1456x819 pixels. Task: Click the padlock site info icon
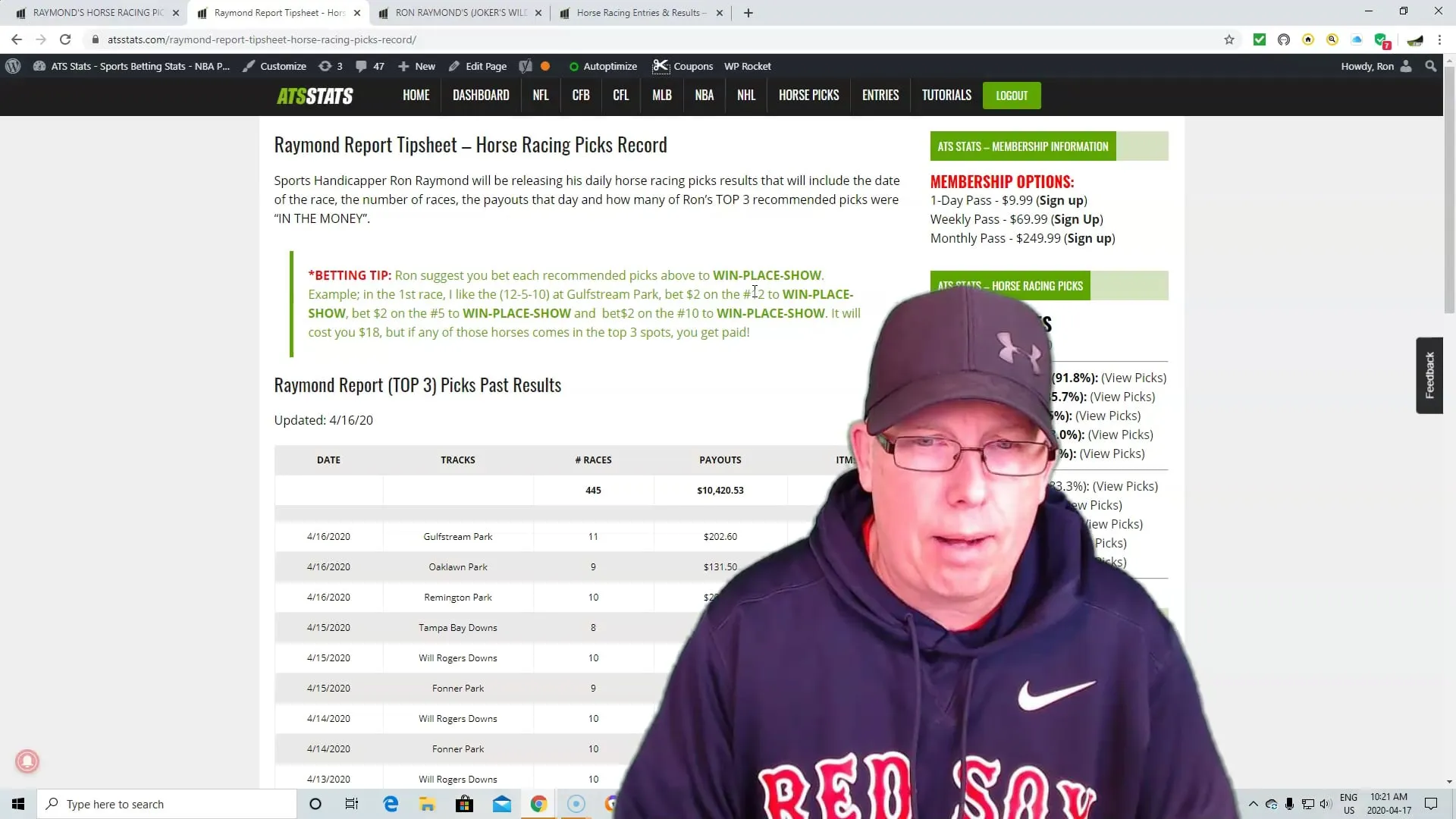coord(95,39)
